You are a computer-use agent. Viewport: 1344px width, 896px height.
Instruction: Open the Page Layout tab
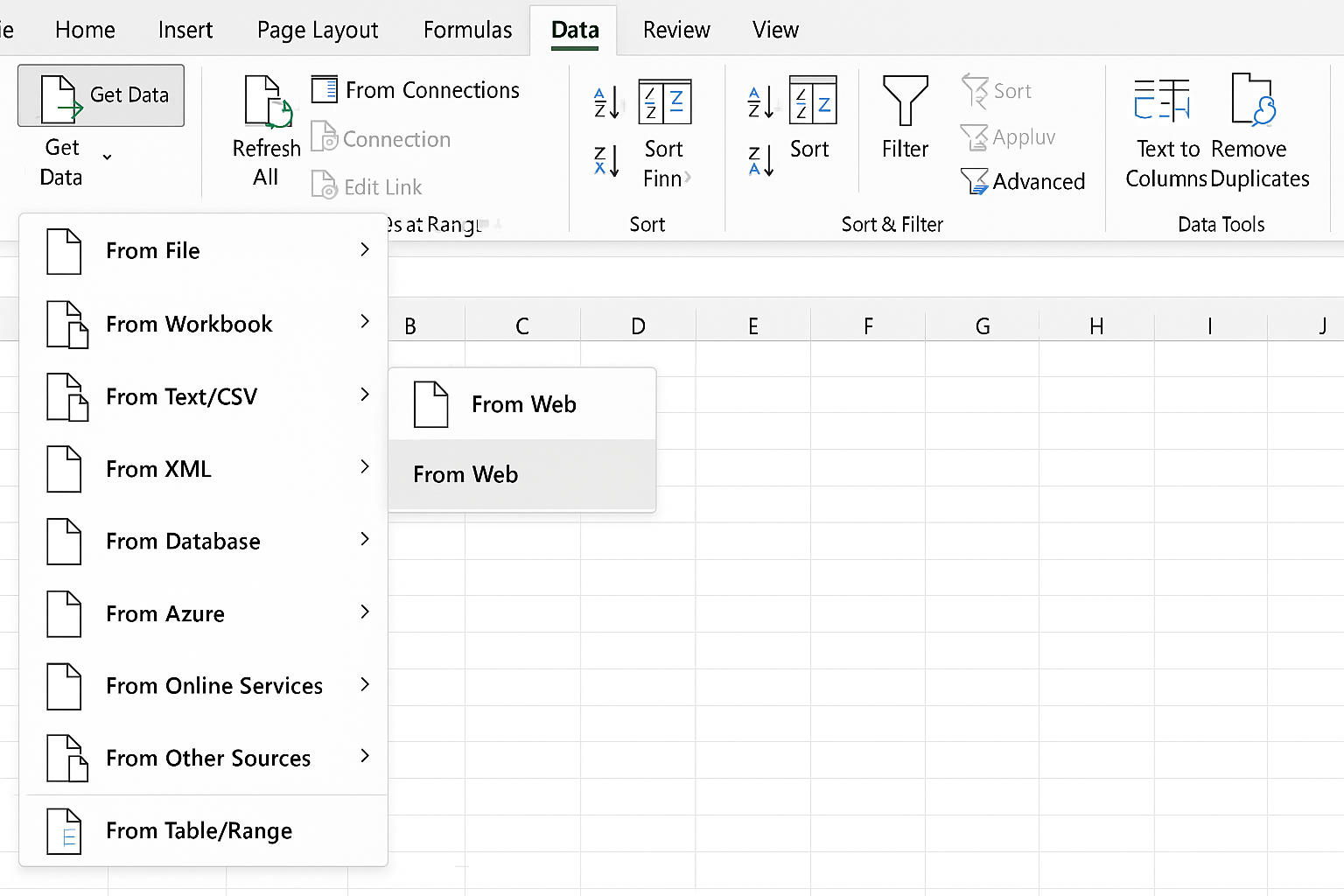point(318,30)
